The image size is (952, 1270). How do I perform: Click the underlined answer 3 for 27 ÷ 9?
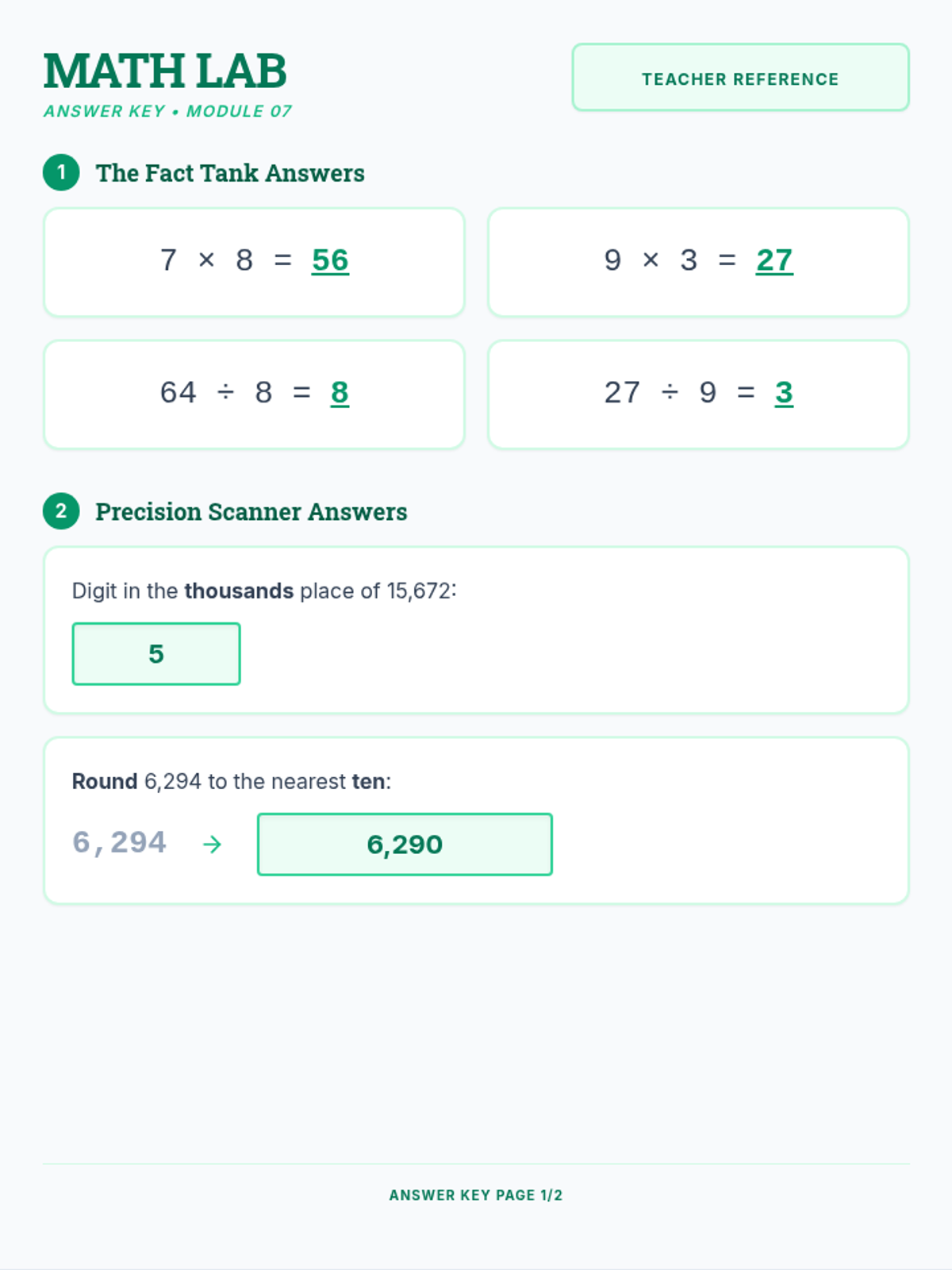click(x=784, y=393)
